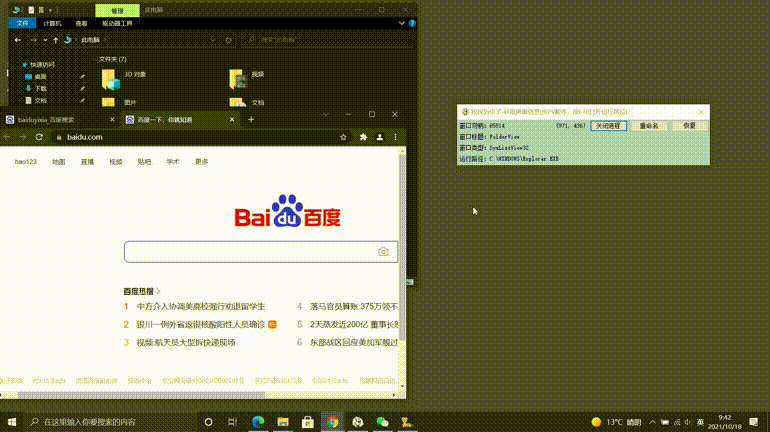Open a new Chrome tab
The height and width of the screenshot is (432, 770).
pyautogui.click(x=251, y=119)
